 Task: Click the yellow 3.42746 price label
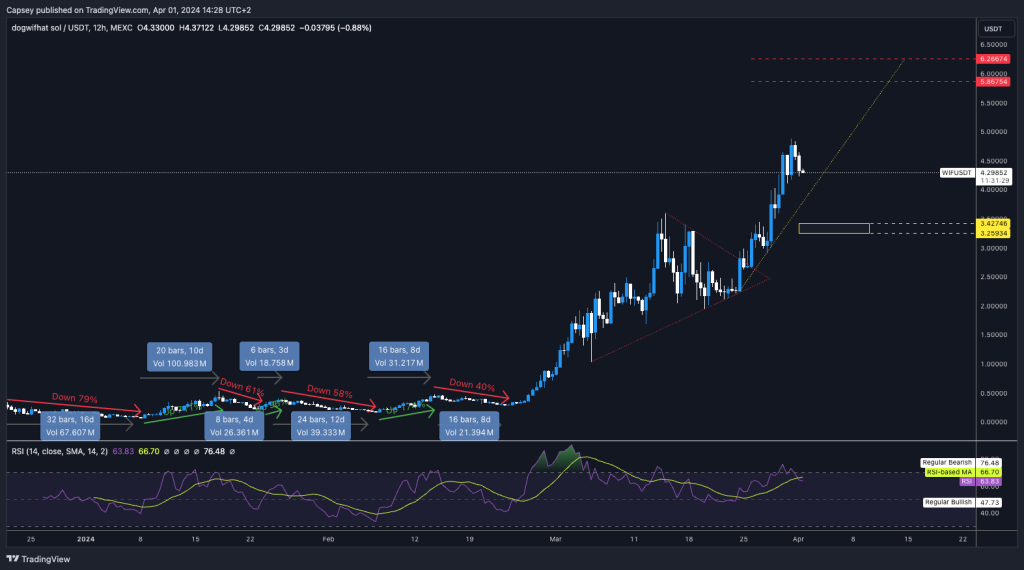(997, 223)
